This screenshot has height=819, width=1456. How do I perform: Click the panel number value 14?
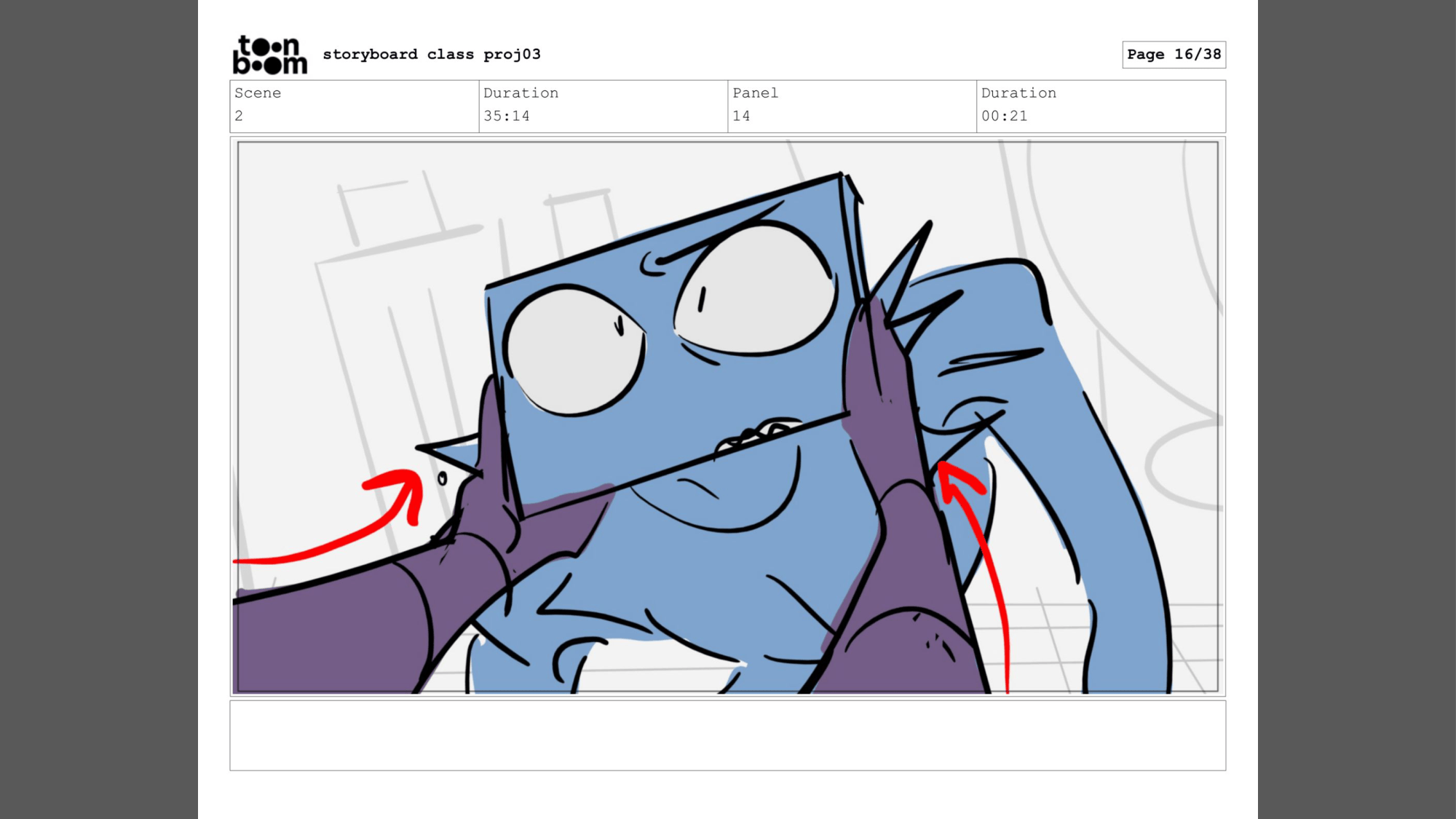click(x=741, y=116)
